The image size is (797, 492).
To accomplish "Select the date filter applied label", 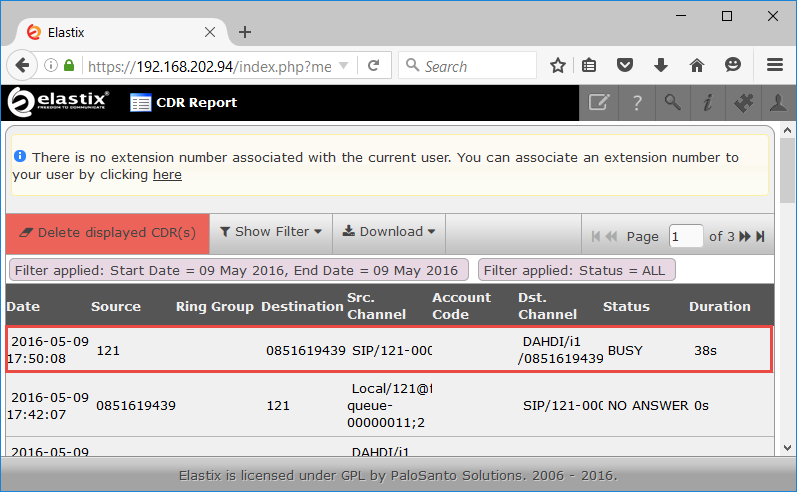I will tap(239, 270).
